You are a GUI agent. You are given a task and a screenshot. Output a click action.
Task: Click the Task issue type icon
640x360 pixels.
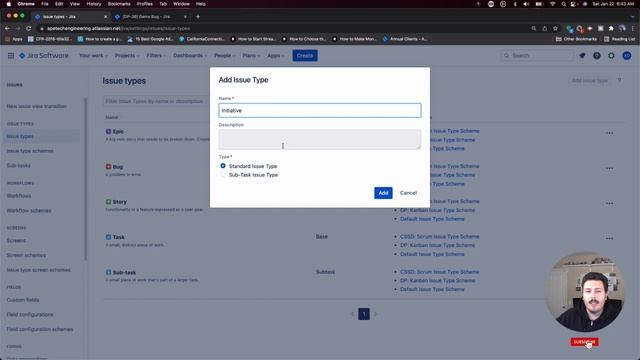click(108, 237)
